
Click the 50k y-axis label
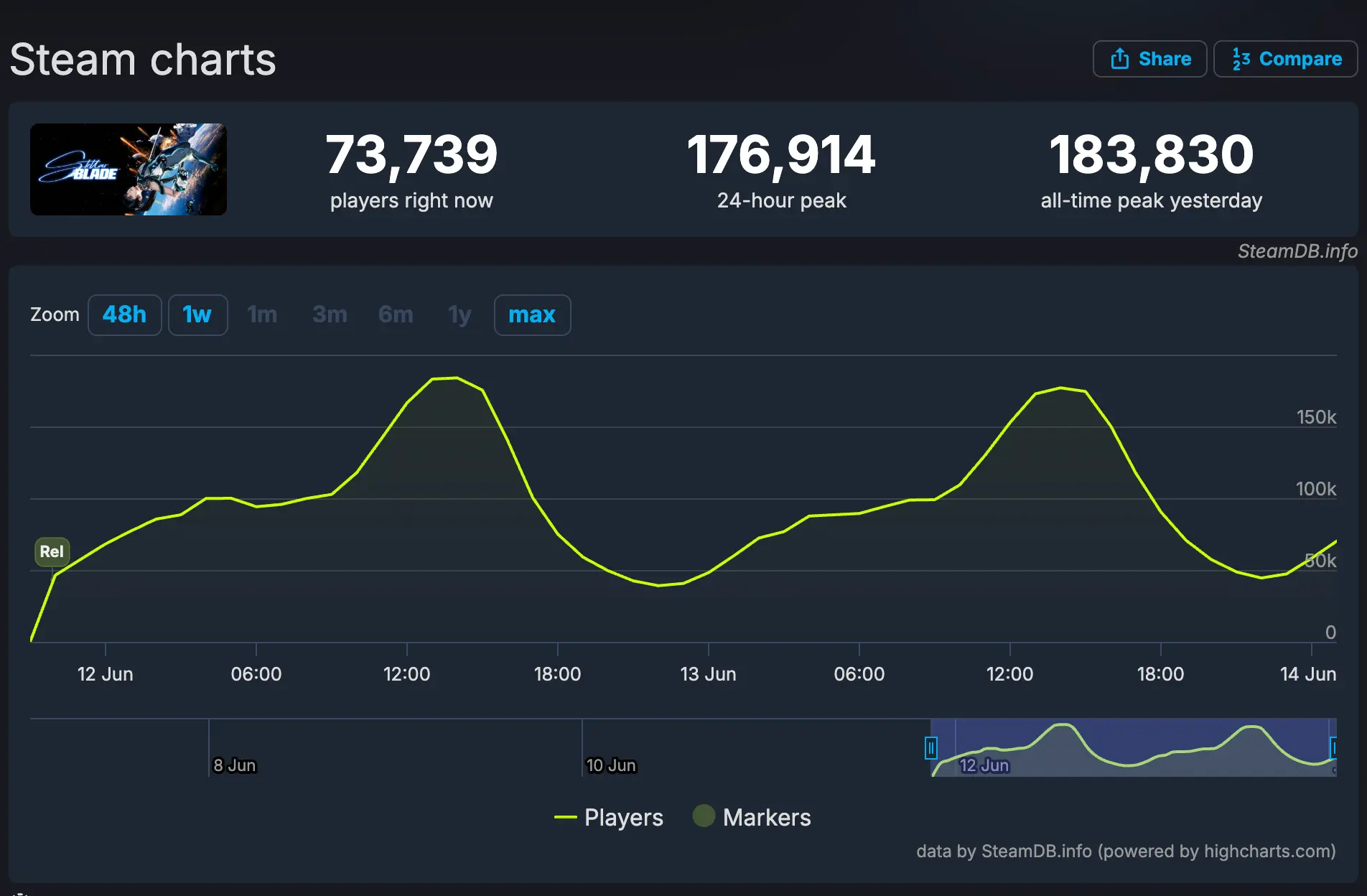coord(1320,561)
